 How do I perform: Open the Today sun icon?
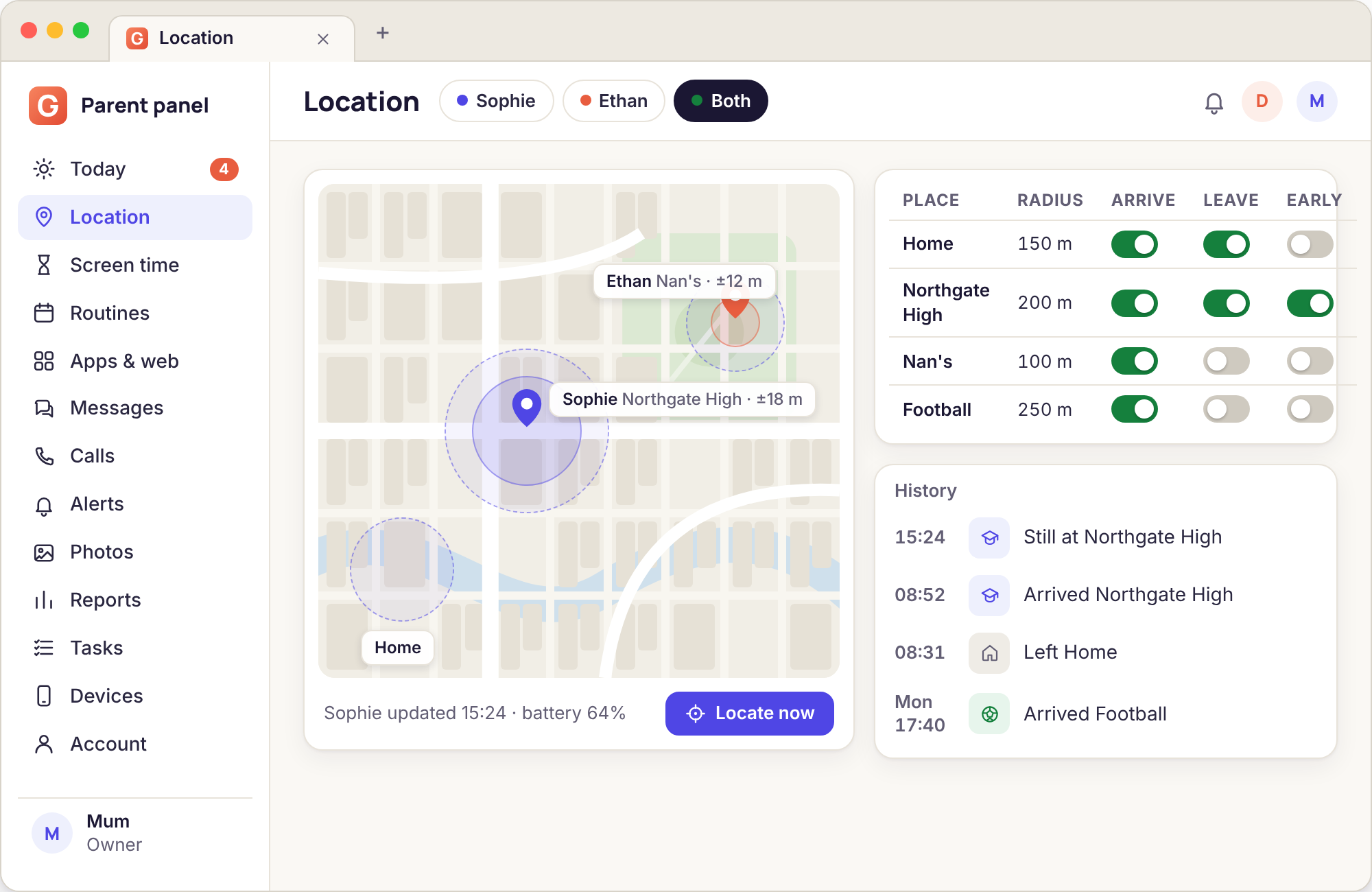coord(44,169)
